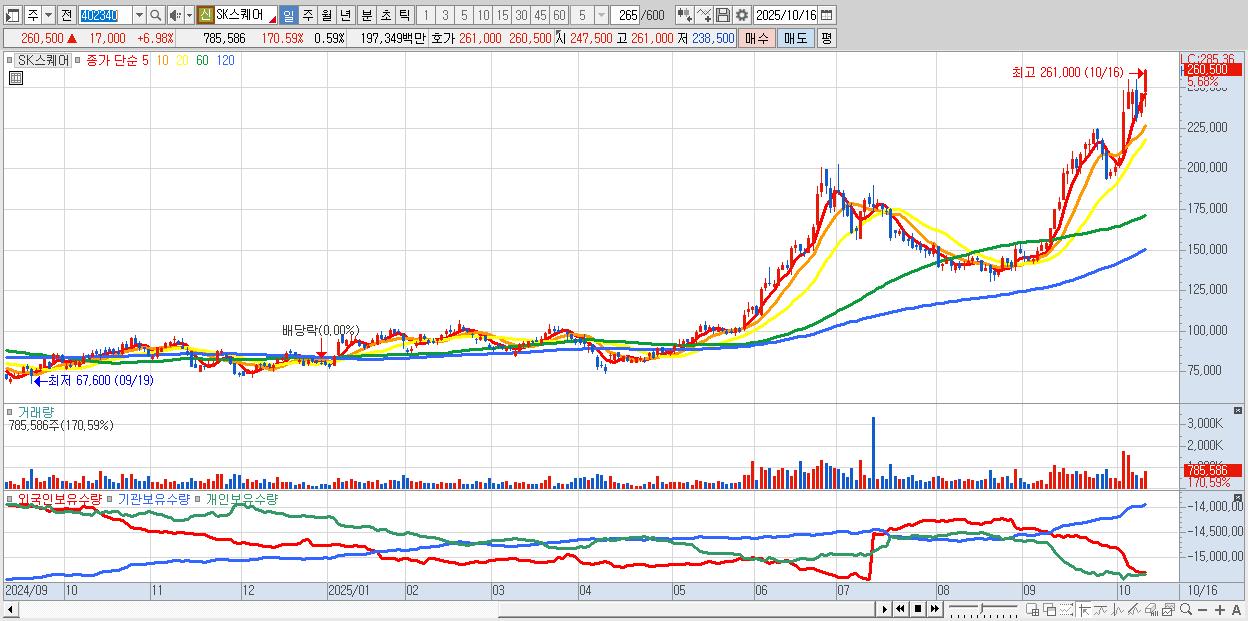Click the dotted-frame chart icon in bottom toolbar
This screenshot has height=621, width=1248.
pos(1066,610)
